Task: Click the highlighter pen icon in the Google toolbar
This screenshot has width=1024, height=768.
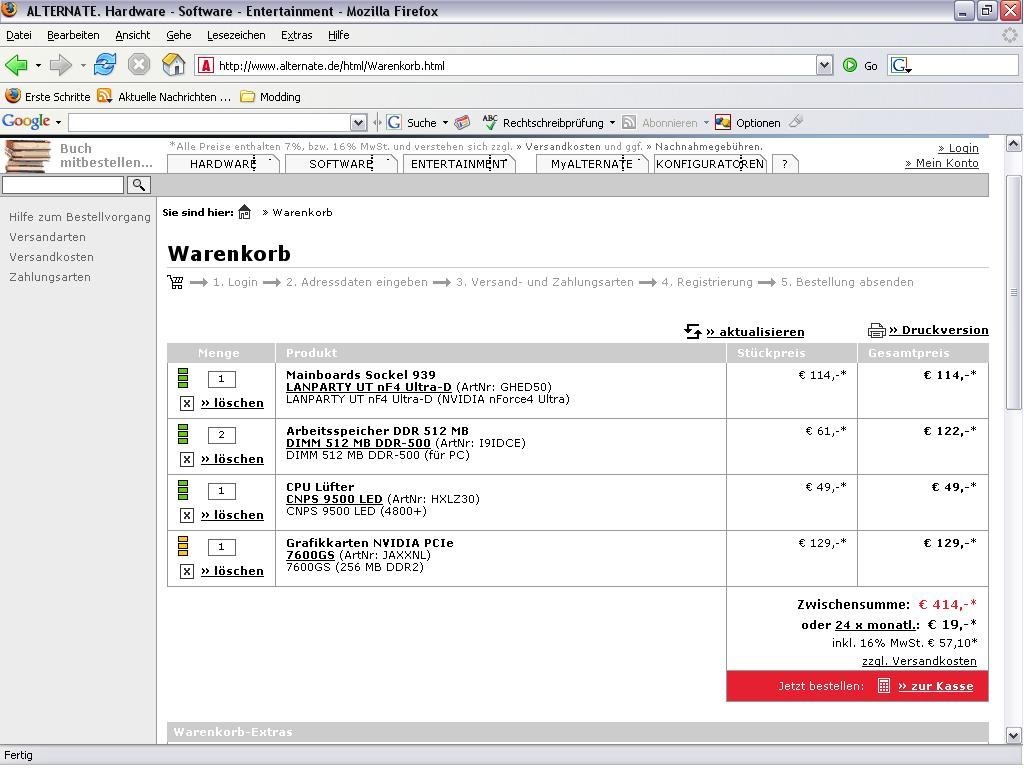Action: click(x=795, y=121)
